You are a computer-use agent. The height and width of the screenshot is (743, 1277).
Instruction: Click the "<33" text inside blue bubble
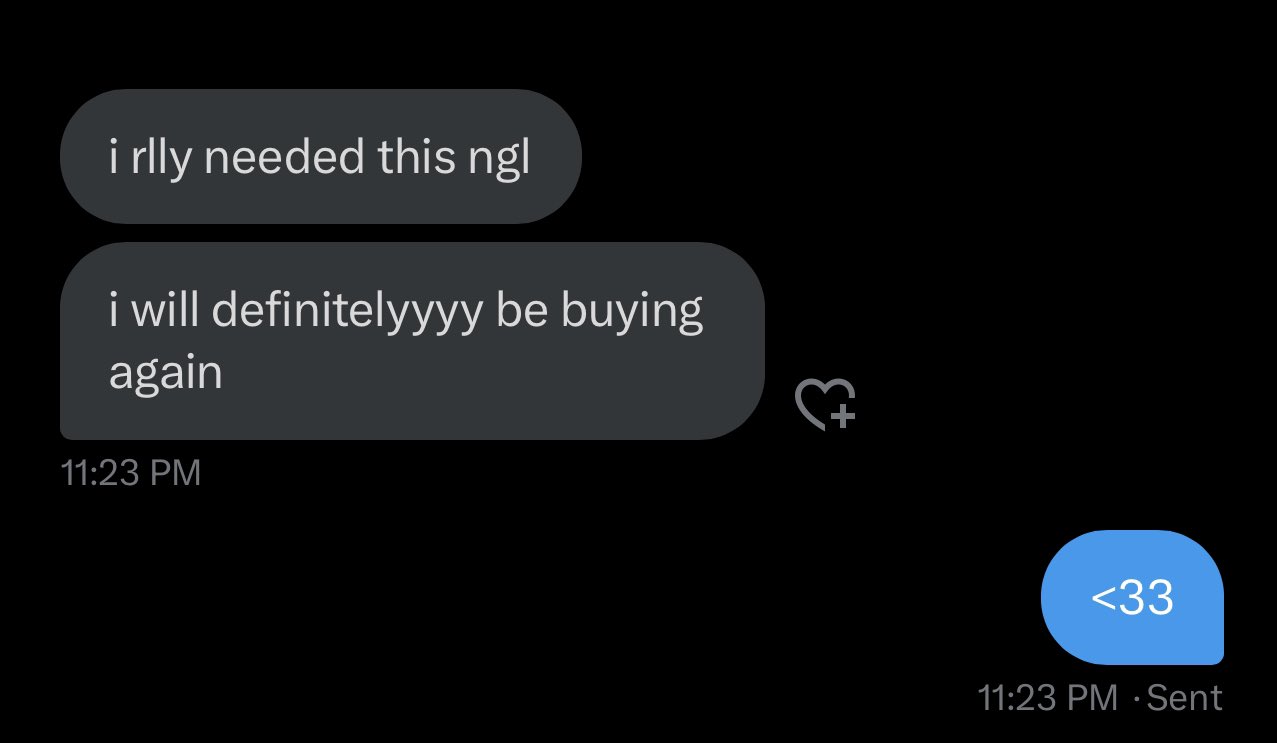[x=1132, y=597]
